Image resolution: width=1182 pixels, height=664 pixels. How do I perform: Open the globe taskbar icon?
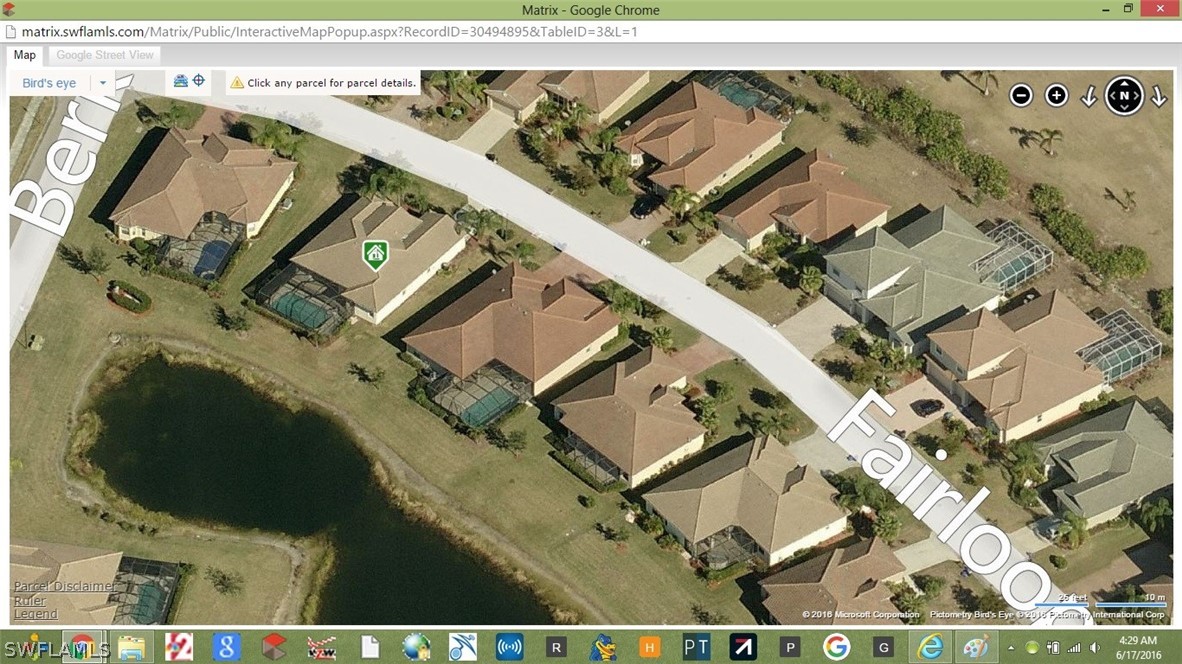click(x=416, y=647)
